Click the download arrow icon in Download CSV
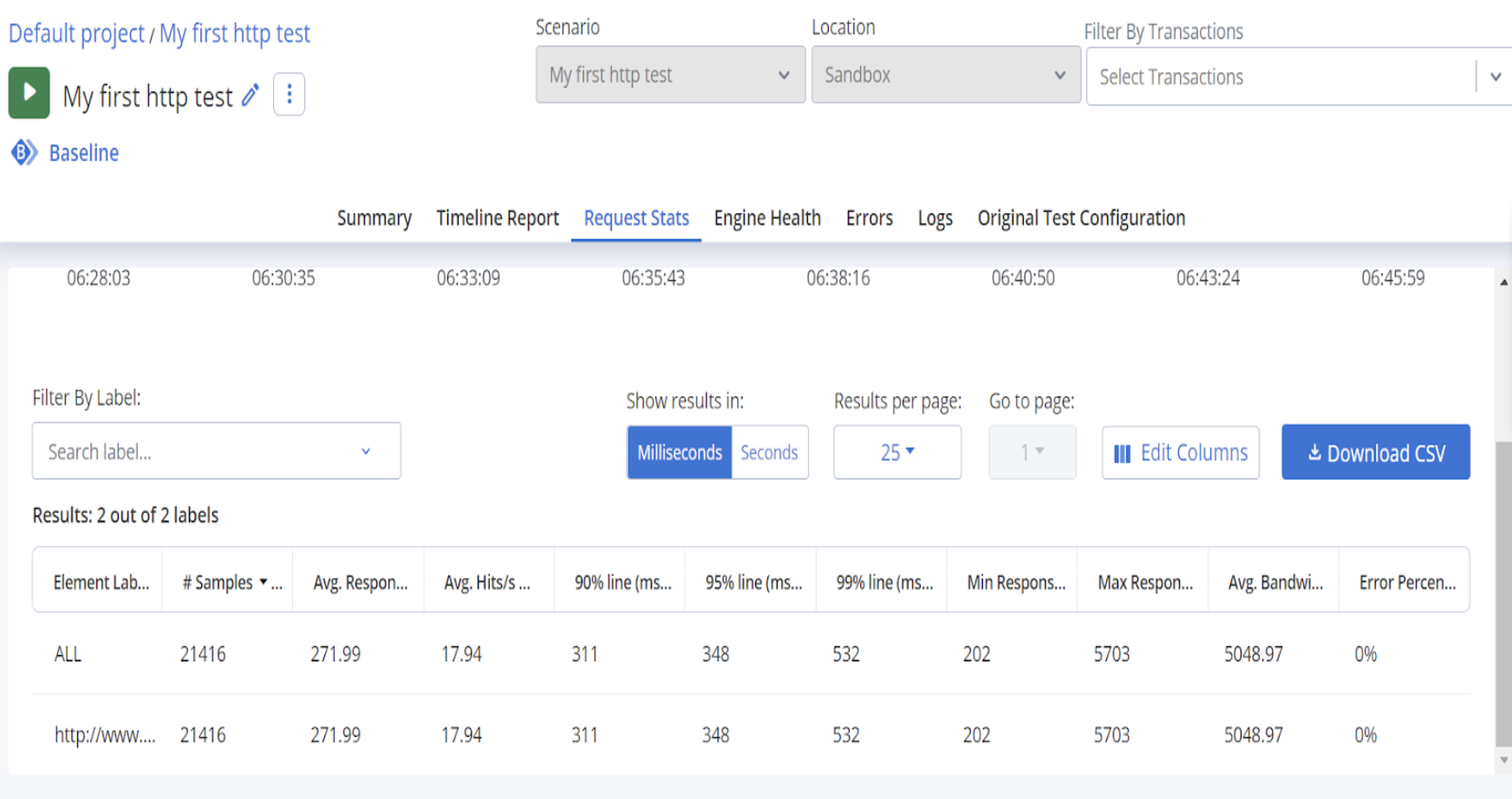 point(1314,452)
